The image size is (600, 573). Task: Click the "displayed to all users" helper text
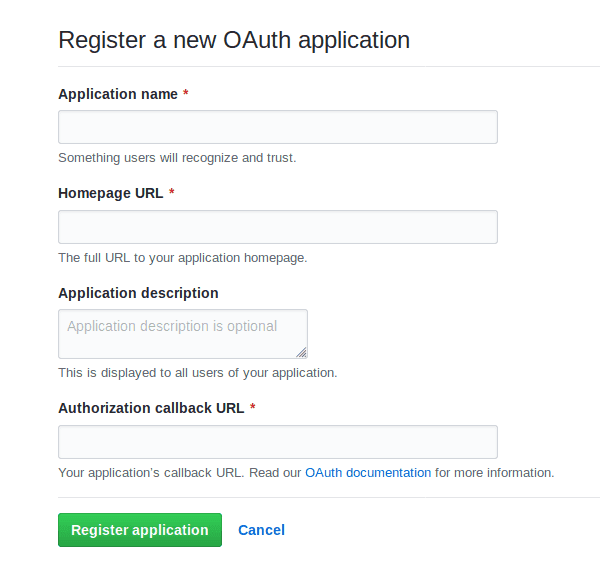(197, 373)
